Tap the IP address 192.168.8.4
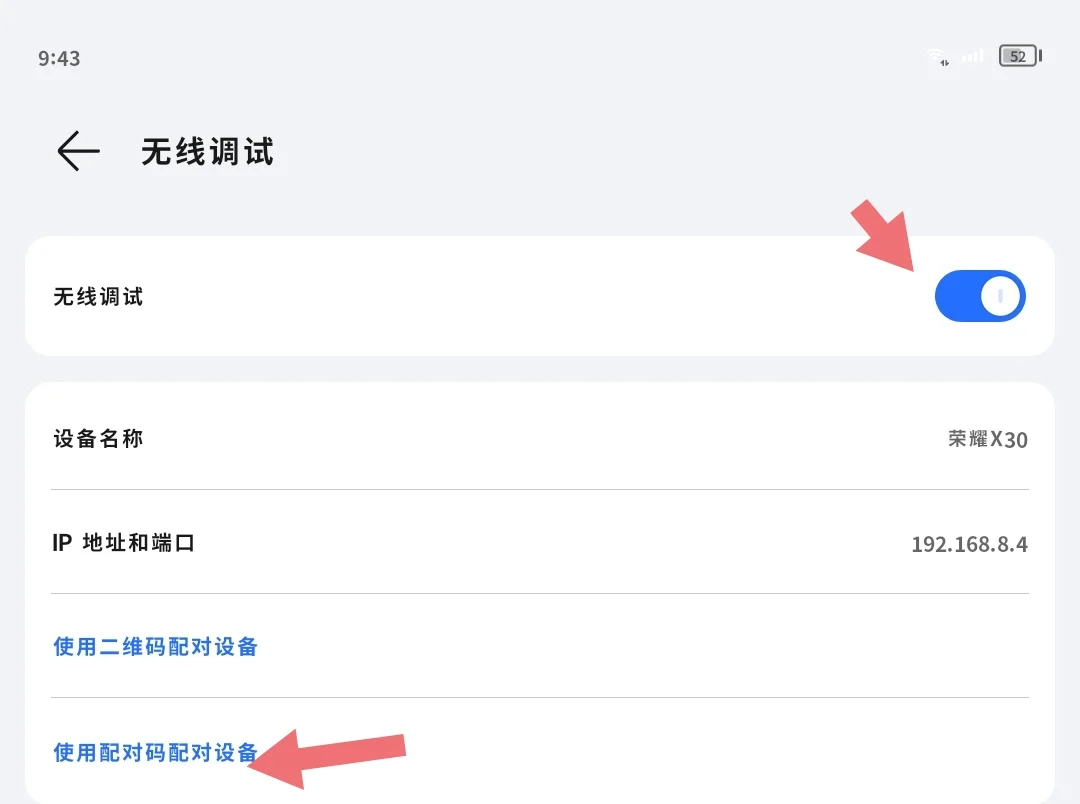The image size is (1080, 804). [x=969, y=545]
